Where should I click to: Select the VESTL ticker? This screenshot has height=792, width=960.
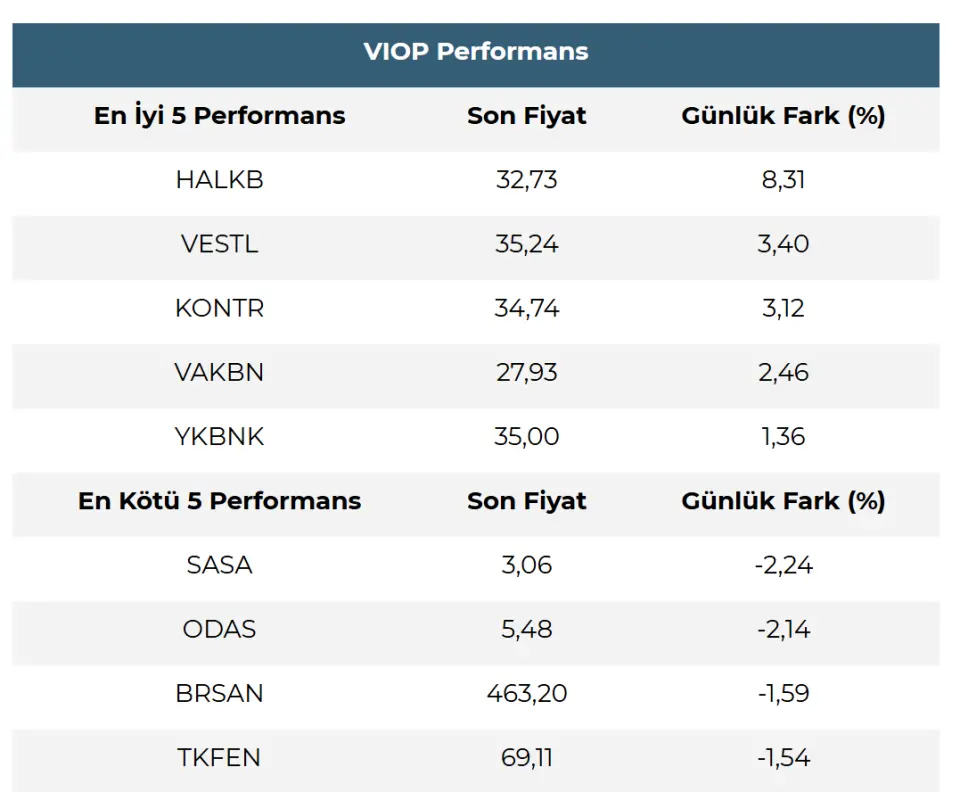(x=219, y=244)
